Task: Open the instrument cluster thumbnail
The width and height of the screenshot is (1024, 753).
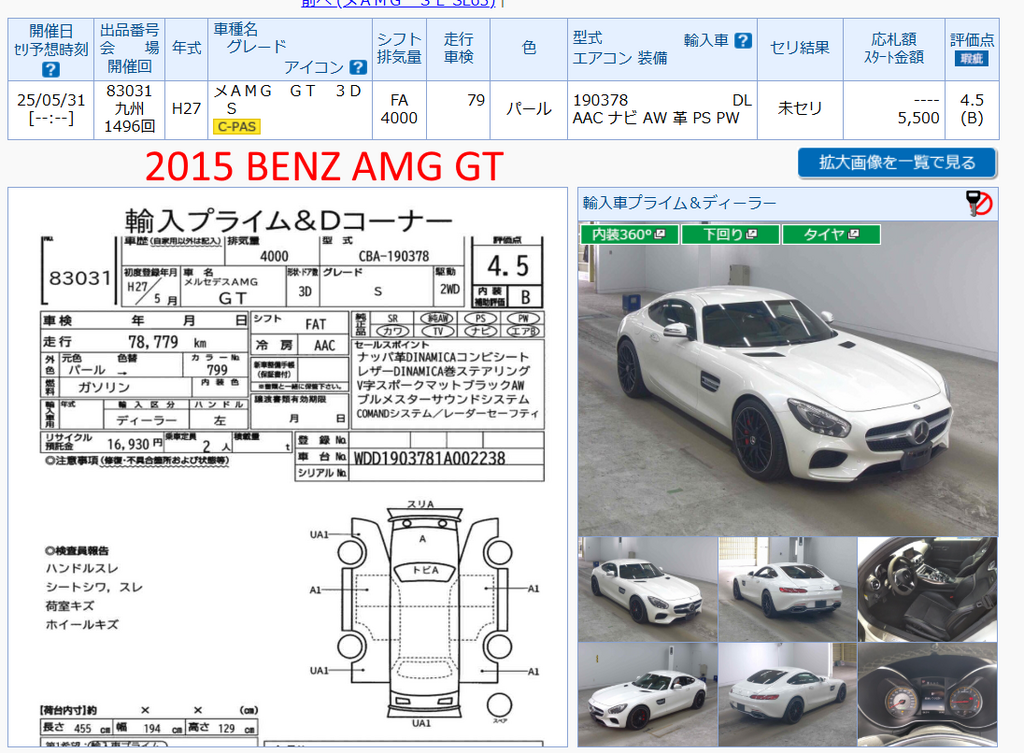Action: pyautogui.click(x=927, y=695)
